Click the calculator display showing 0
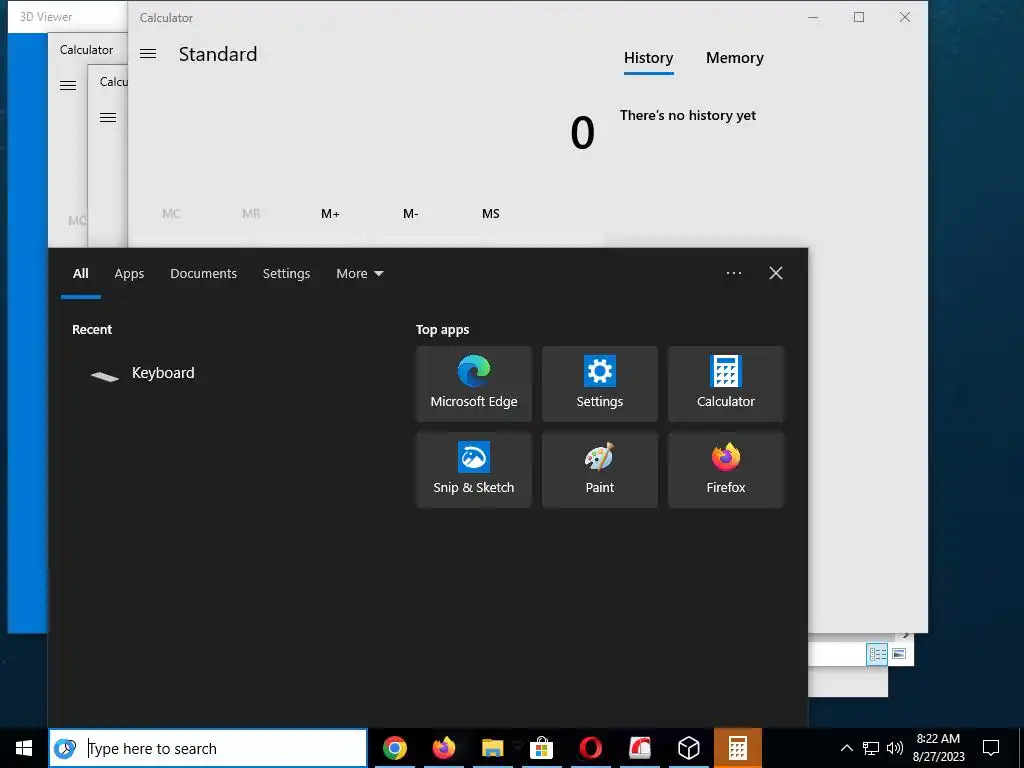This screenshot has height=768, width=1024. [x=583, y=133]
